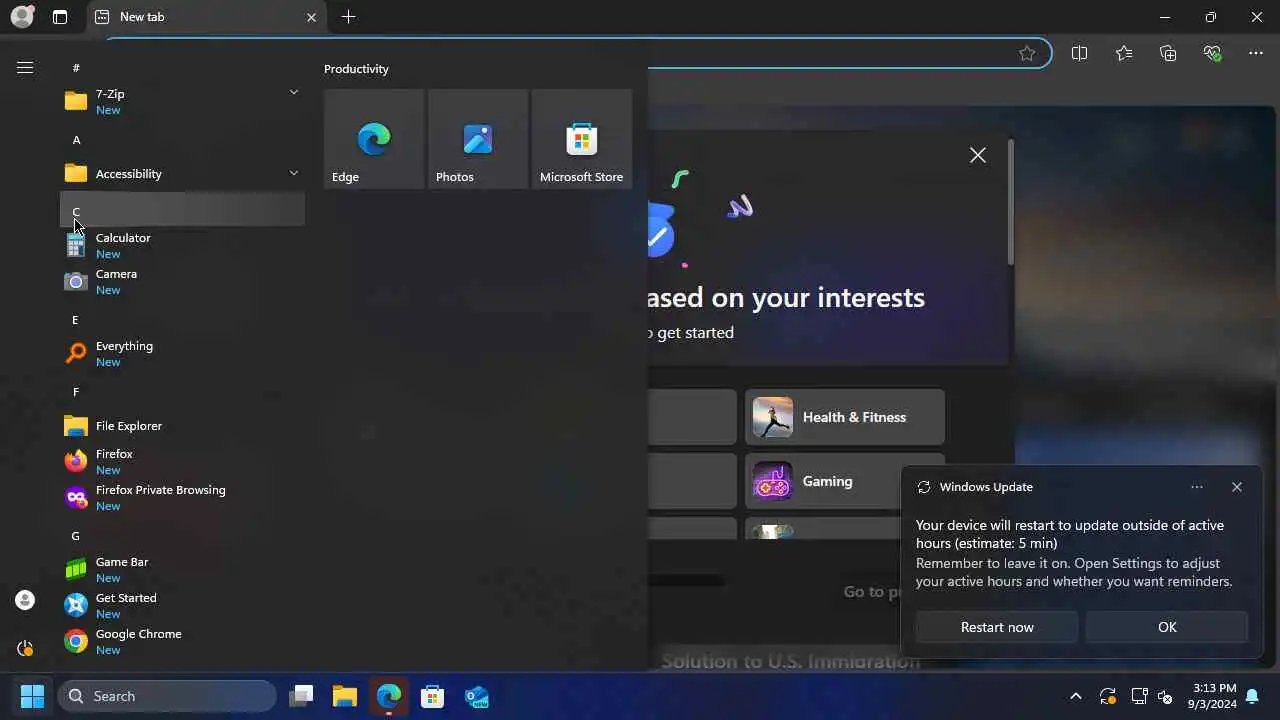This screenshot has height=720, width=1280.
Task: Open the taskbar clock and date
Action: [x=1214, y=696]
